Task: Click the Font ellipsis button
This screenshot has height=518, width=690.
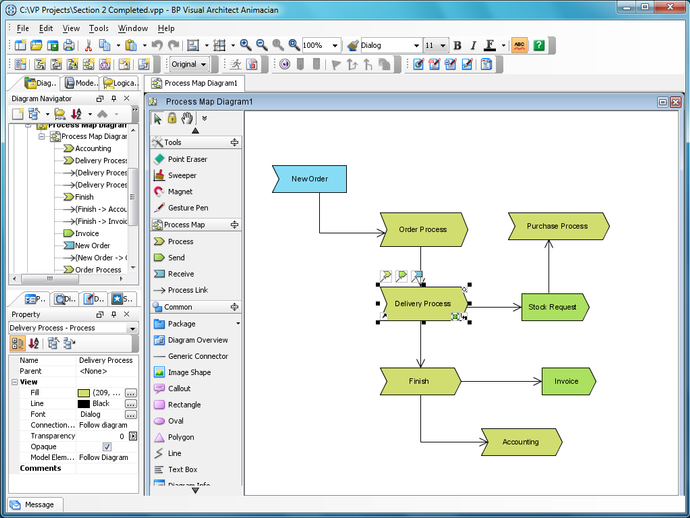Action: tap(131, 415)
